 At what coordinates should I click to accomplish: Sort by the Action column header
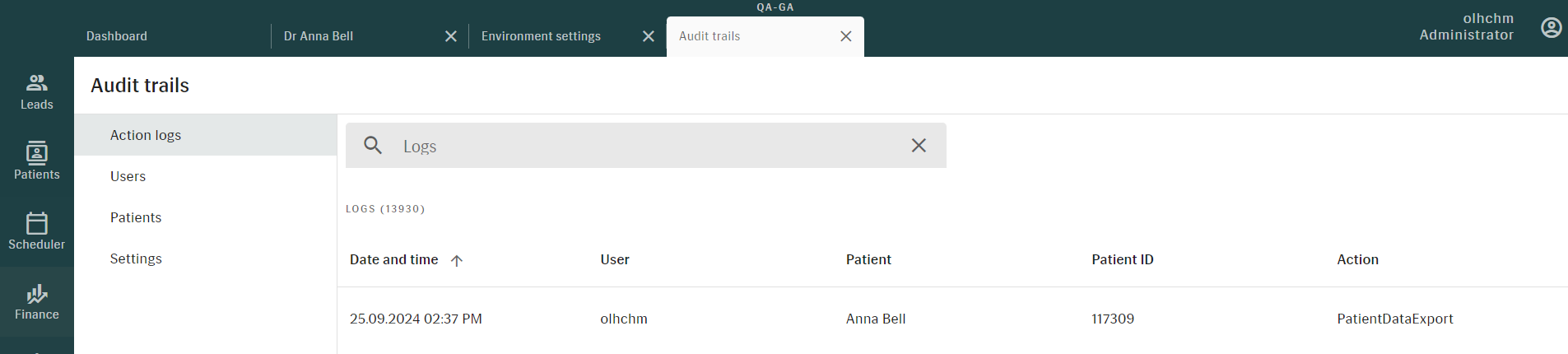coord(1357,259)
